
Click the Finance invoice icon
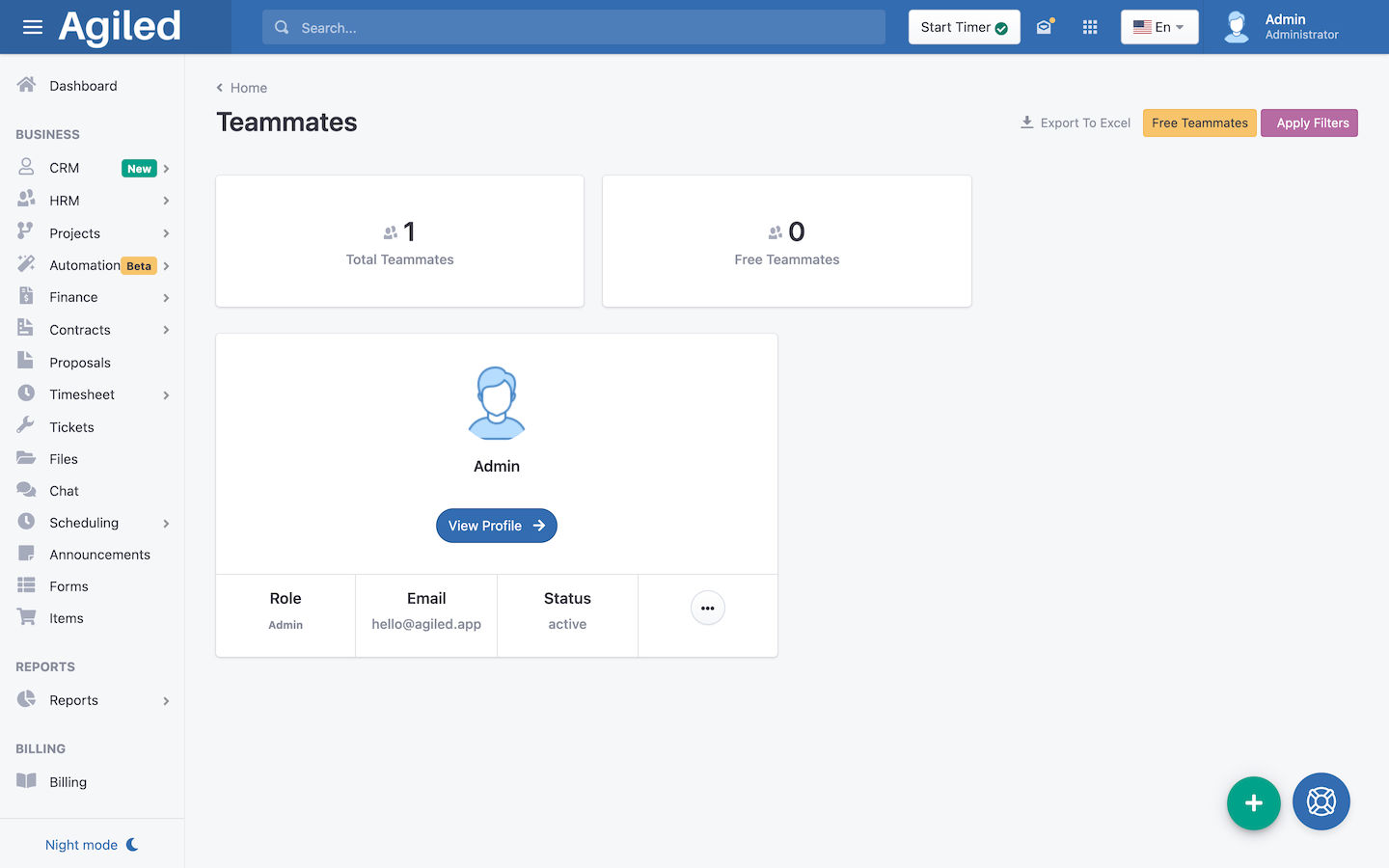point(26,296)
